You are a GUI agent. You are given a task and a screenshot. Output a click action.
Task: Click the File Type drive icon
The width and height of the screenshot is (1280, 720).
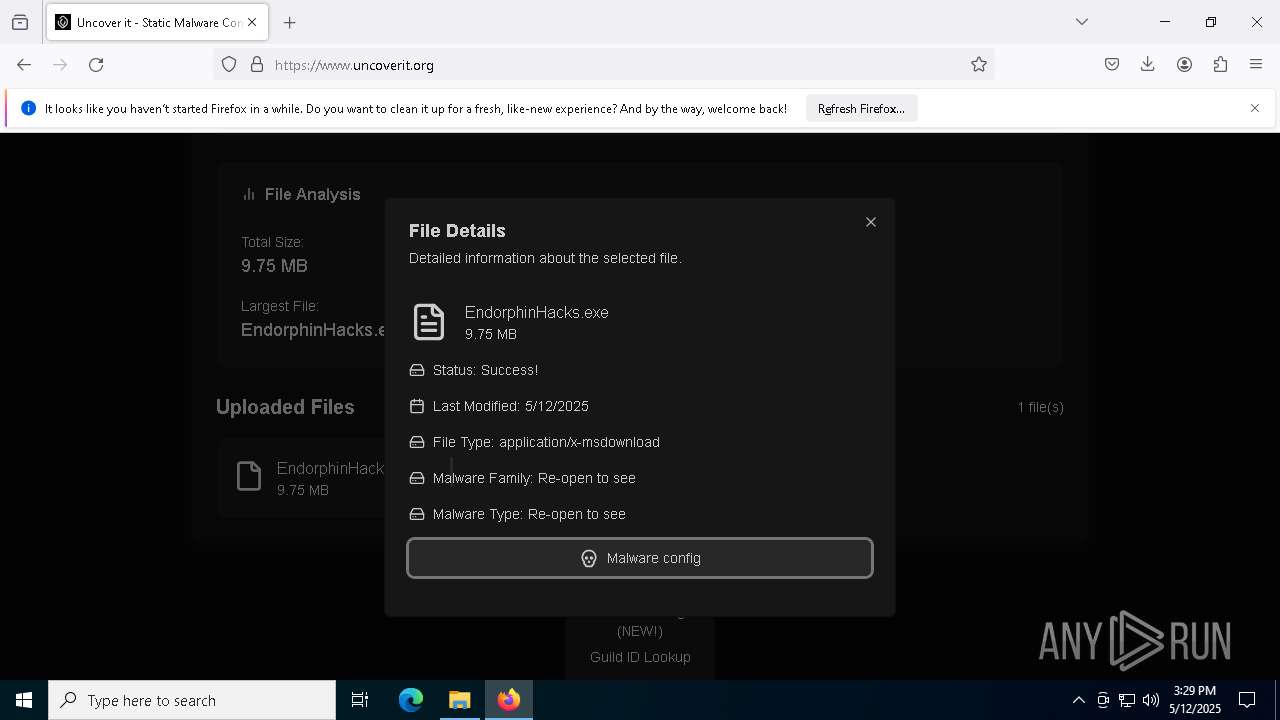click(417, 442)
